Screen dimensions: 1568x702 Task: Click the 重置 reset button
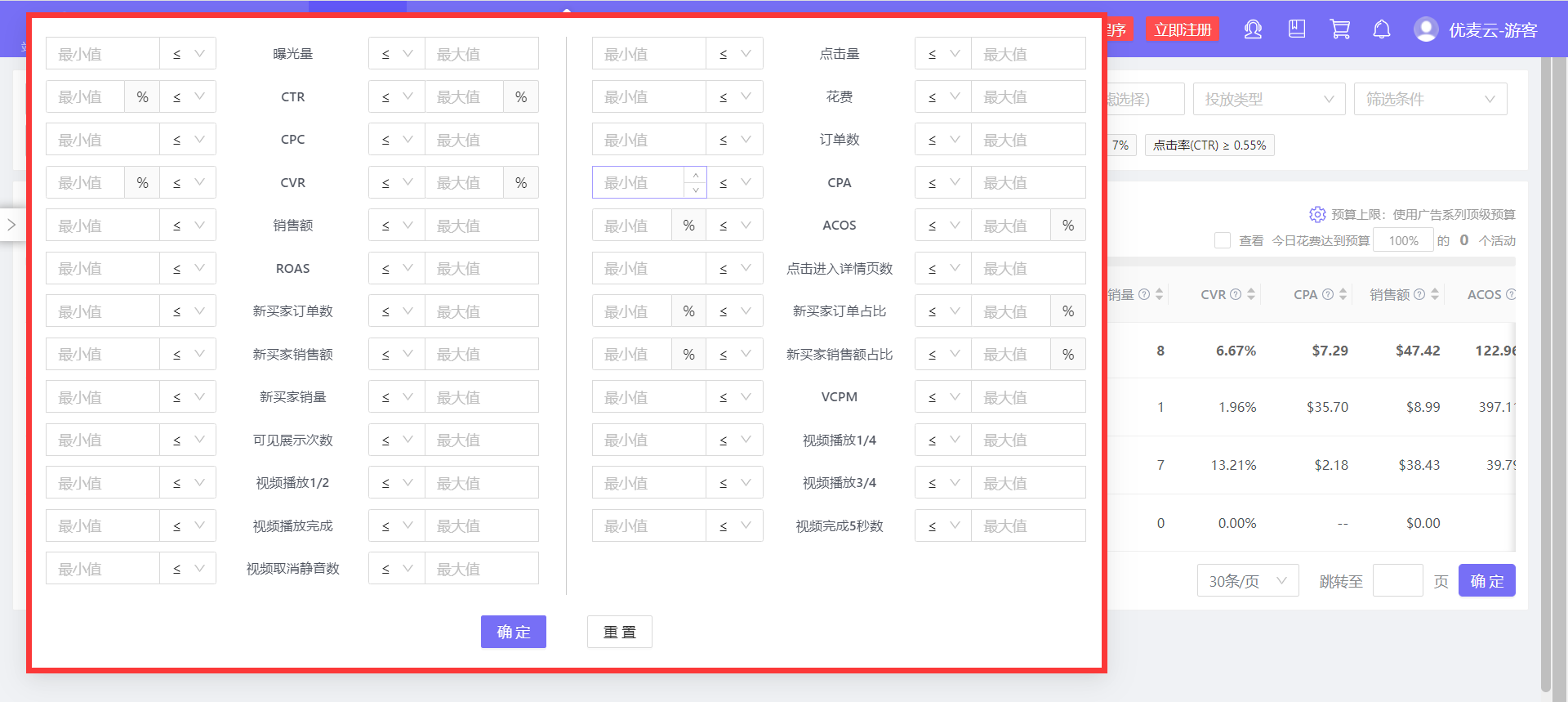pos(620,632)
